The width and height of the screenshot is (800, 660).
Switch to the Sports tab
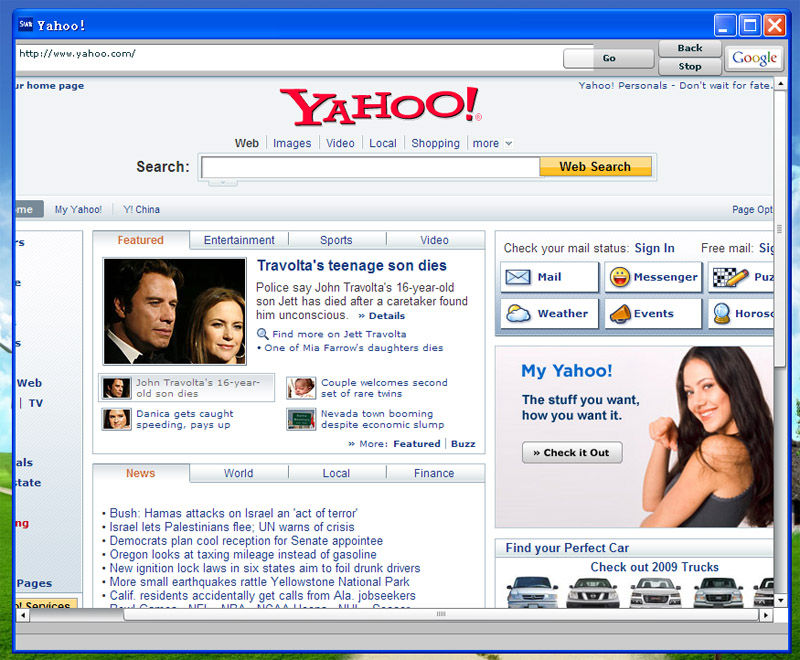click(336, 240)
